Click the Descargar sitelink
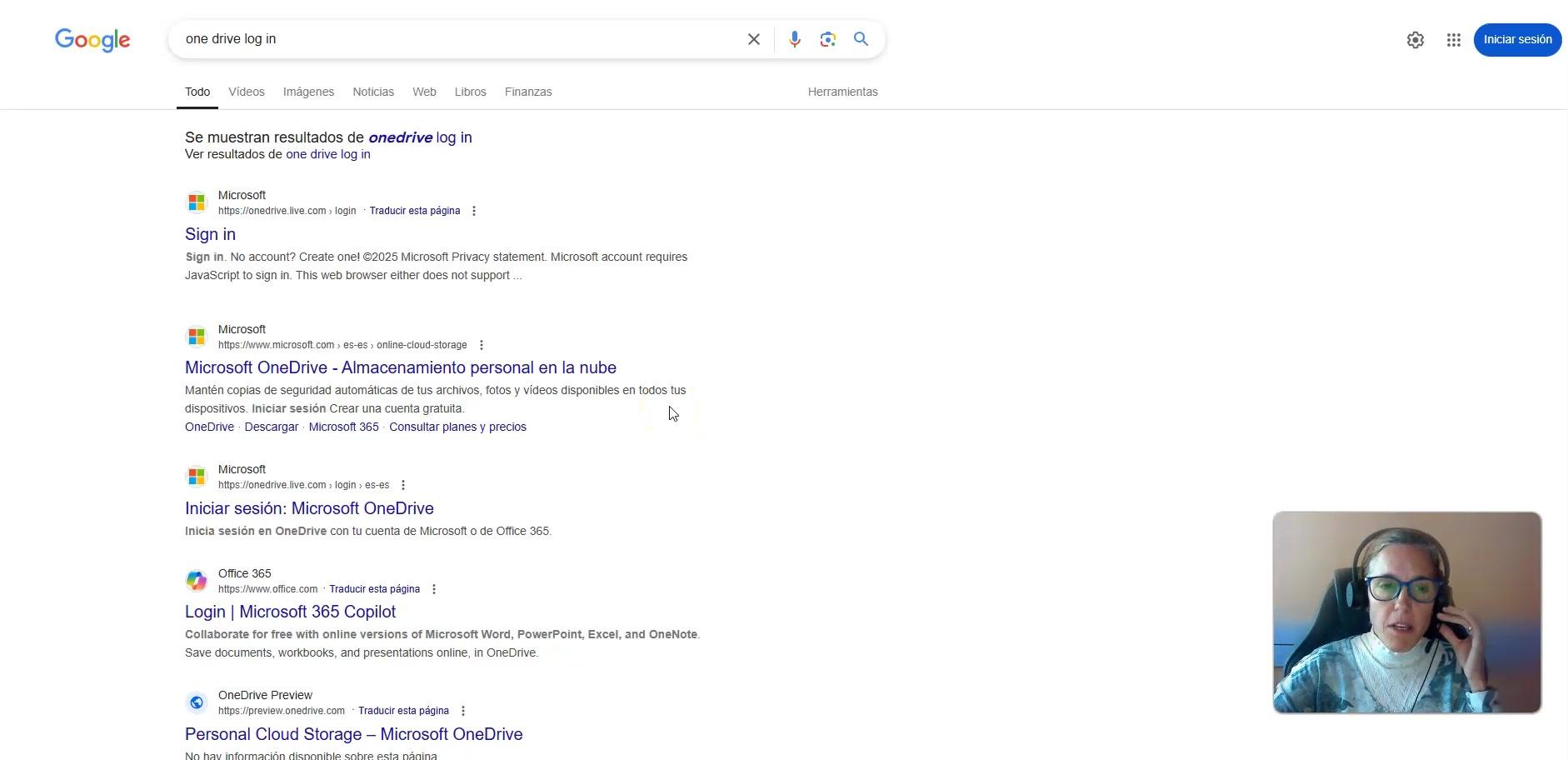The height and width of the screenshot is (760, 1568). 272,427
